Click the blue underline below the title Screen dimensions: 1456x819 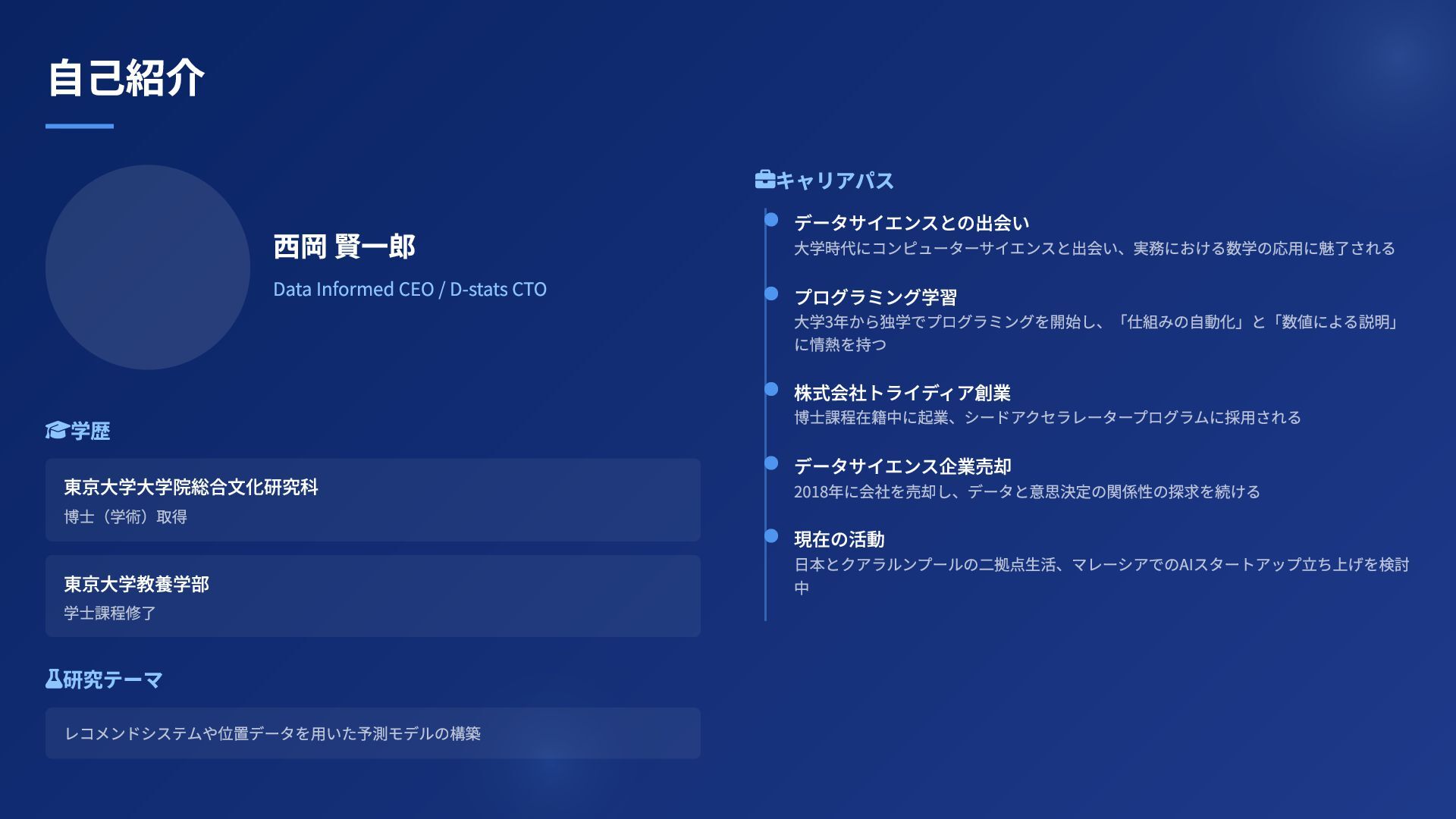(x=80, y=126)
